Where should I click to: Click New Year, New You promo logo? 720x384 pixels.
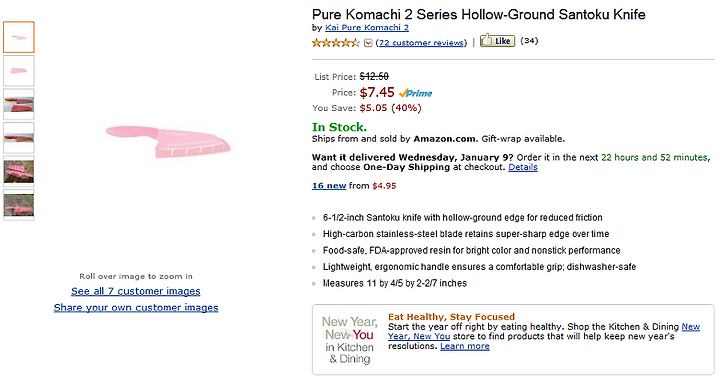(x=349, y=340)
